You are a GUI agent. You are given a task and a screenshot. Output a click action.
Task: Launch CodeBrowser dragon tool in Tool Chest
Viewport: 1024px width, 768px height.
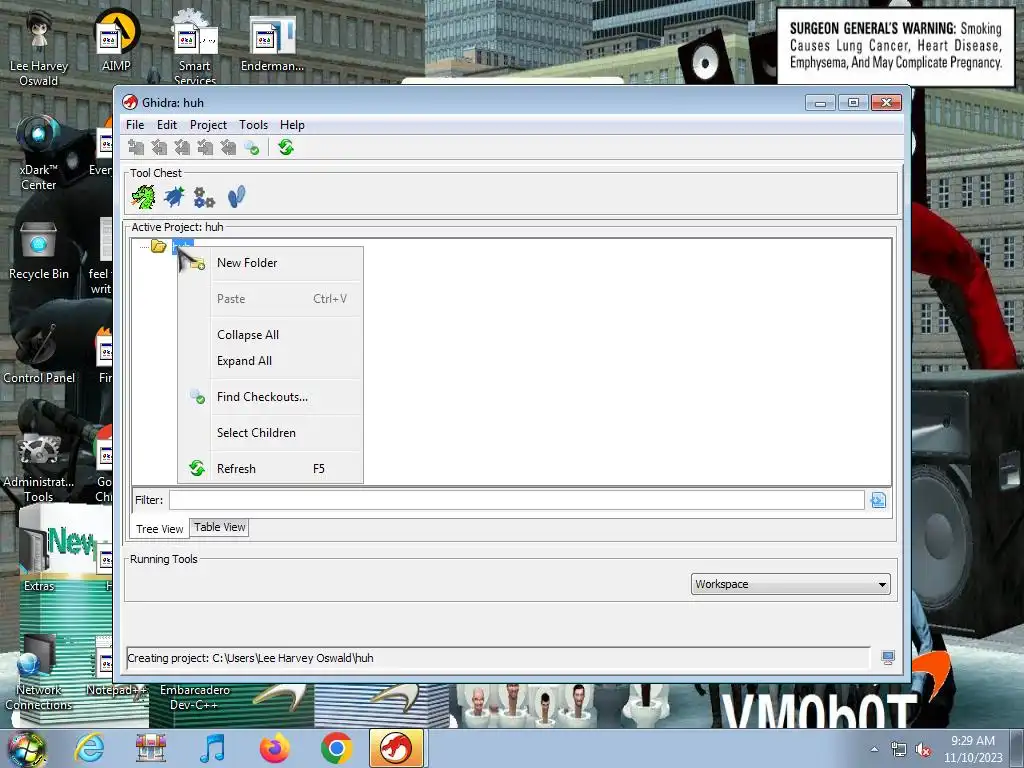click(143, 197)
